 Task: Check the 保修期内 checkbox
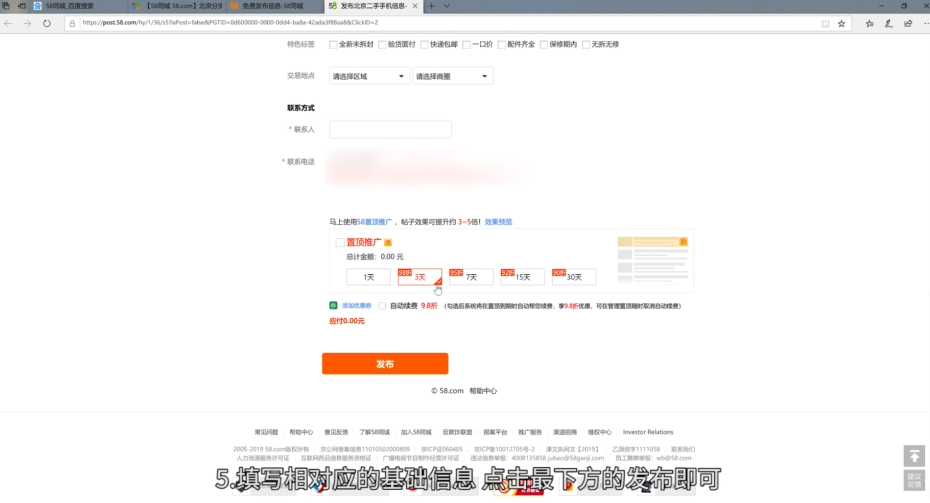click(x=544, y=44)
